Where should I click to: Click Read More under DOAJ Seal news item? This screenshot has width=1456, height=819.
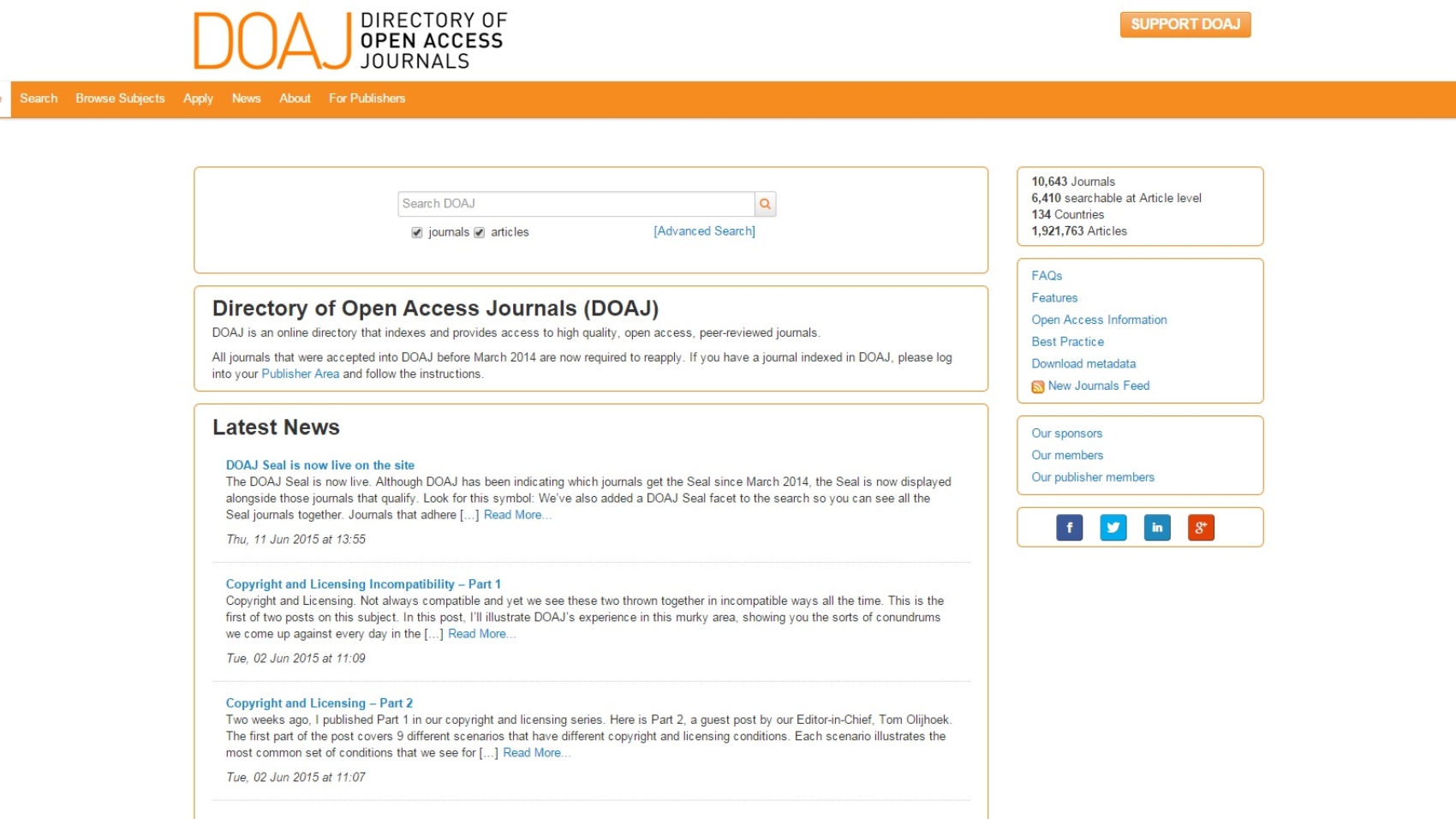(517, 515)
